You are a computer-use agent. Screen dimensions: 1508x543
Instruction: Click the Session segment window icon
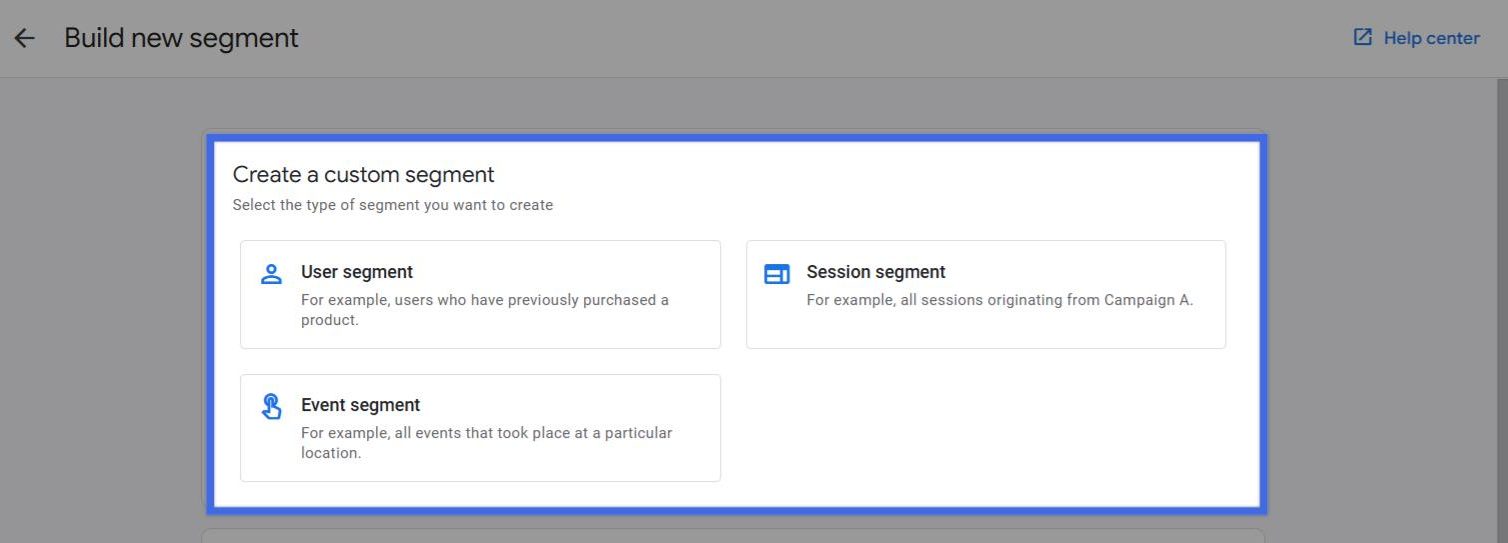[777, 274]
